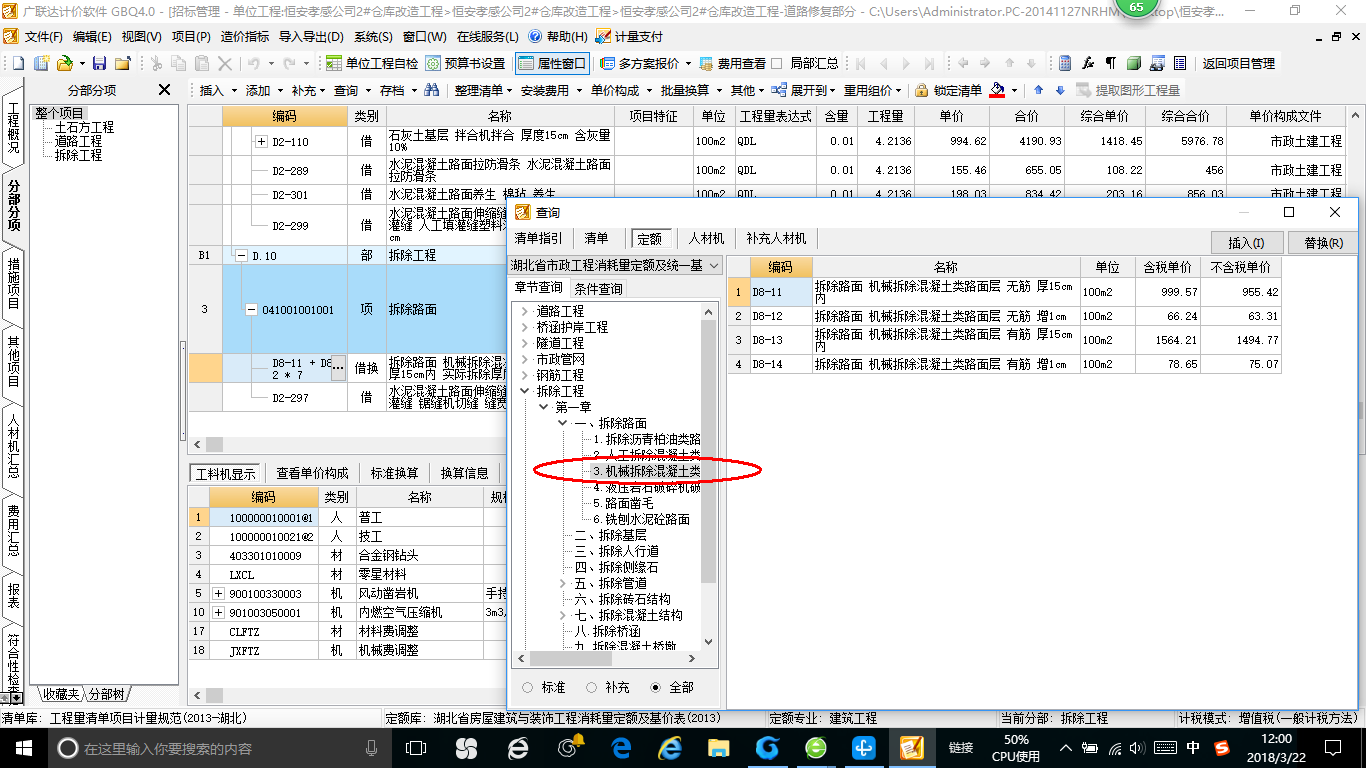Screen dimensions: 1366x768
Task: Open 多方案报价 multi-scheme quotation
Action: [645, 63]
